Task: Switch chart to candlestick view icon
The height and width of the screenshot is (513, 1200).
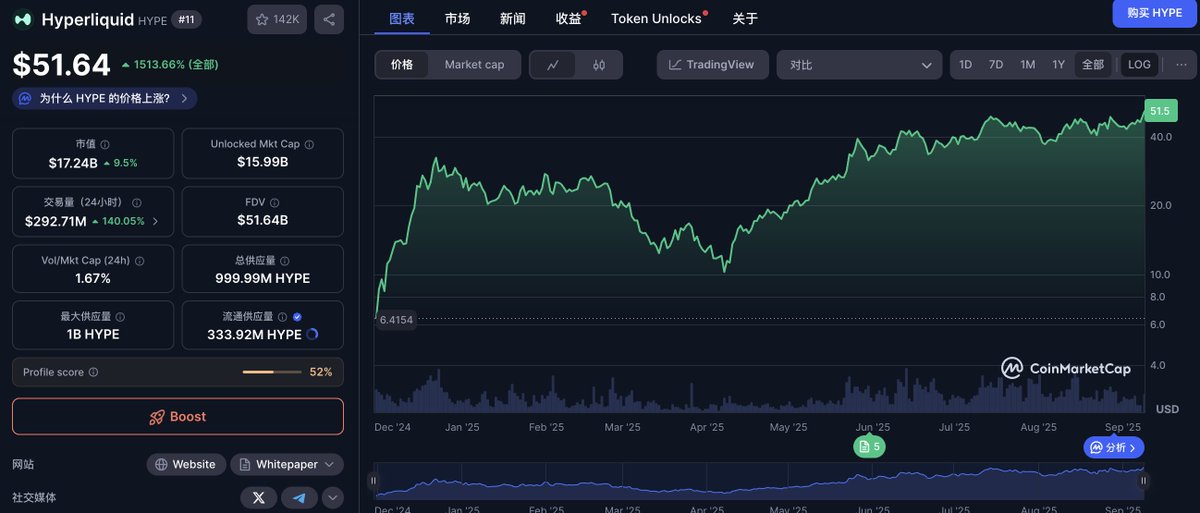Action: coord(599,65)
